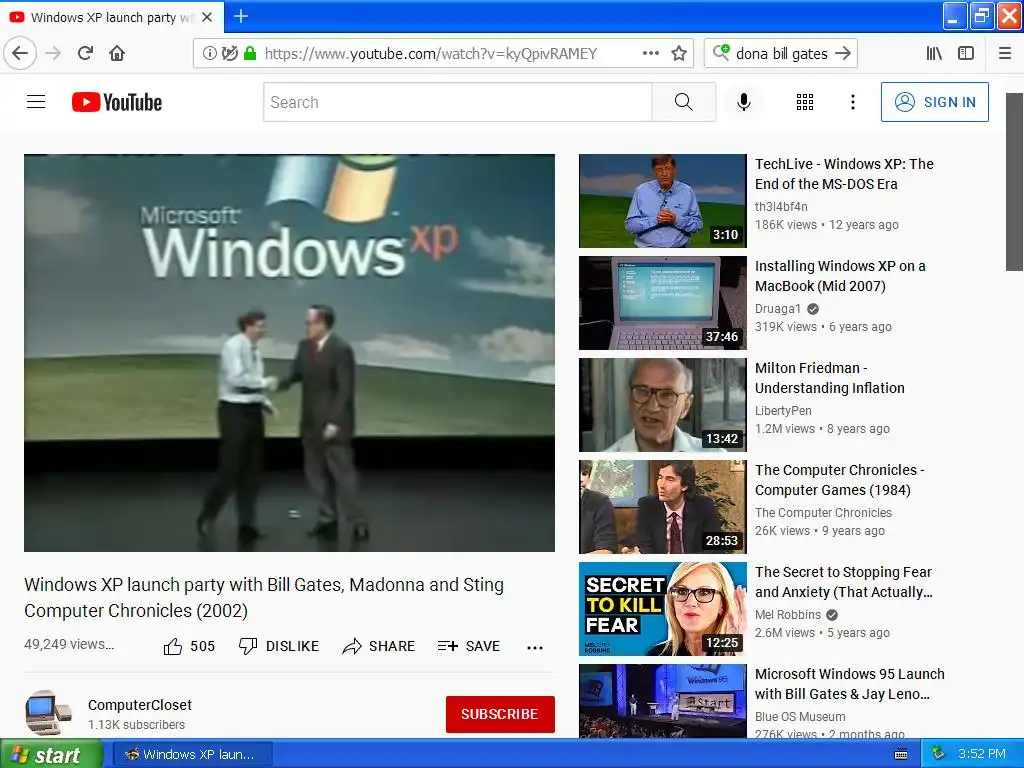This screenshot has width=1024, height=768.
Task: Reload the page with the refresh icon
Action: [x=85, y=53]
